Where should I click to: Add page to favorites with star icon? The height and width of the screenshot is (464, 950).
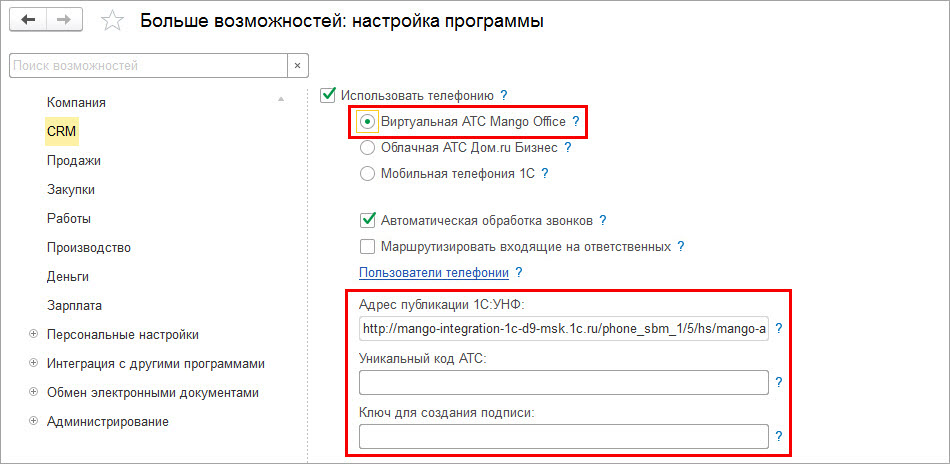pyautogui.click(x=113, y=21)
